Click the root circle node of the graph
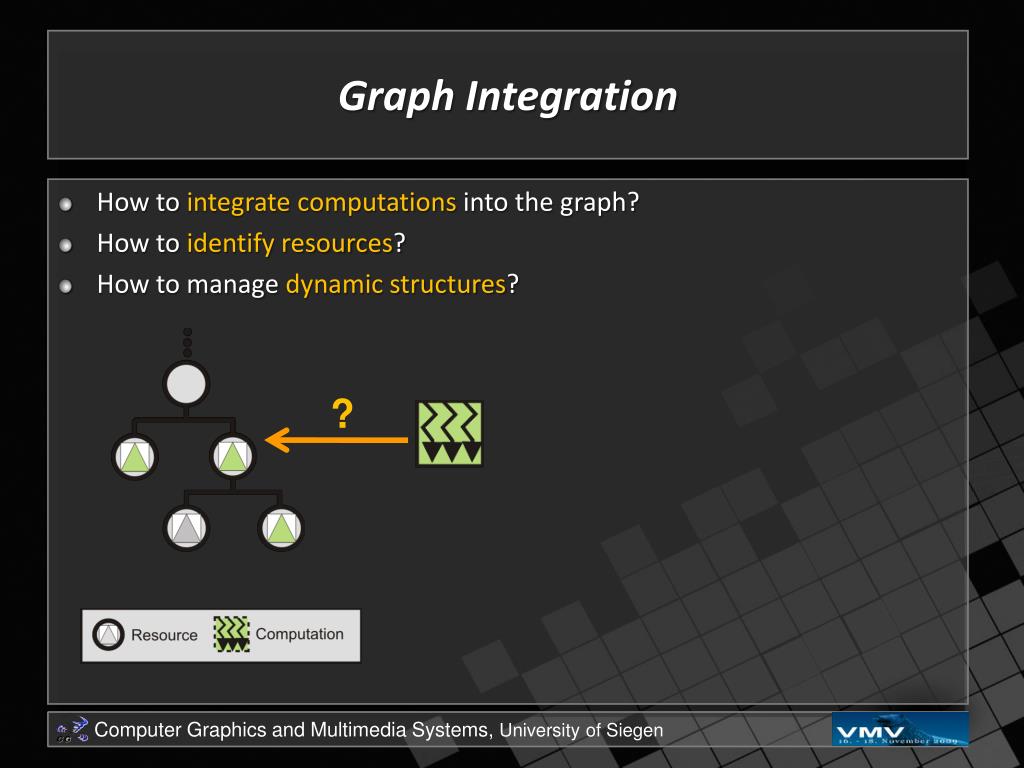Image resolution: width=1024 pixels, height=768 pixels. 187,385
